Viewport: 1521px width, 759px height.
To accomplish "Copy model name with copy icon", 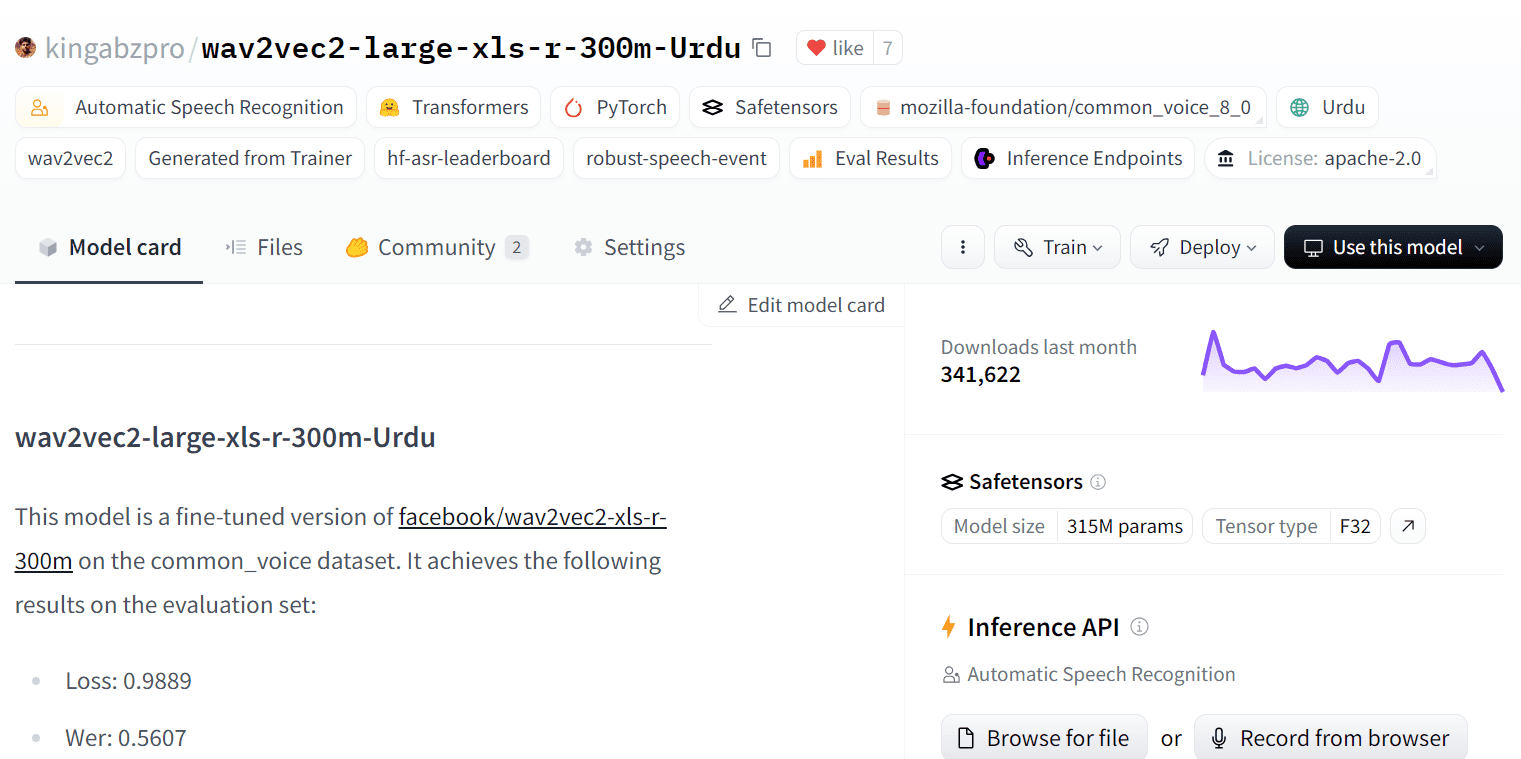I will tap(762, 48).
